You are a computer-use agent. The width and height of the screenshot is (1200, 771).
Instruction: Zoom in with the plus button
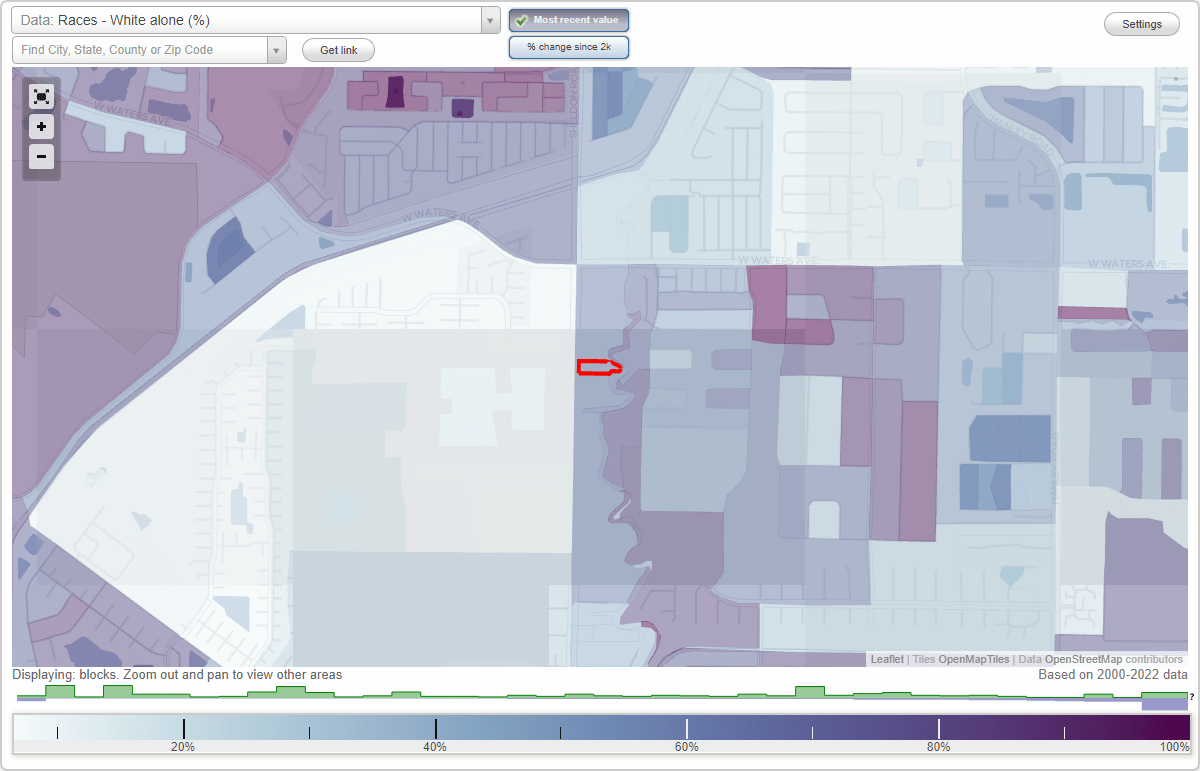[41, 127]
